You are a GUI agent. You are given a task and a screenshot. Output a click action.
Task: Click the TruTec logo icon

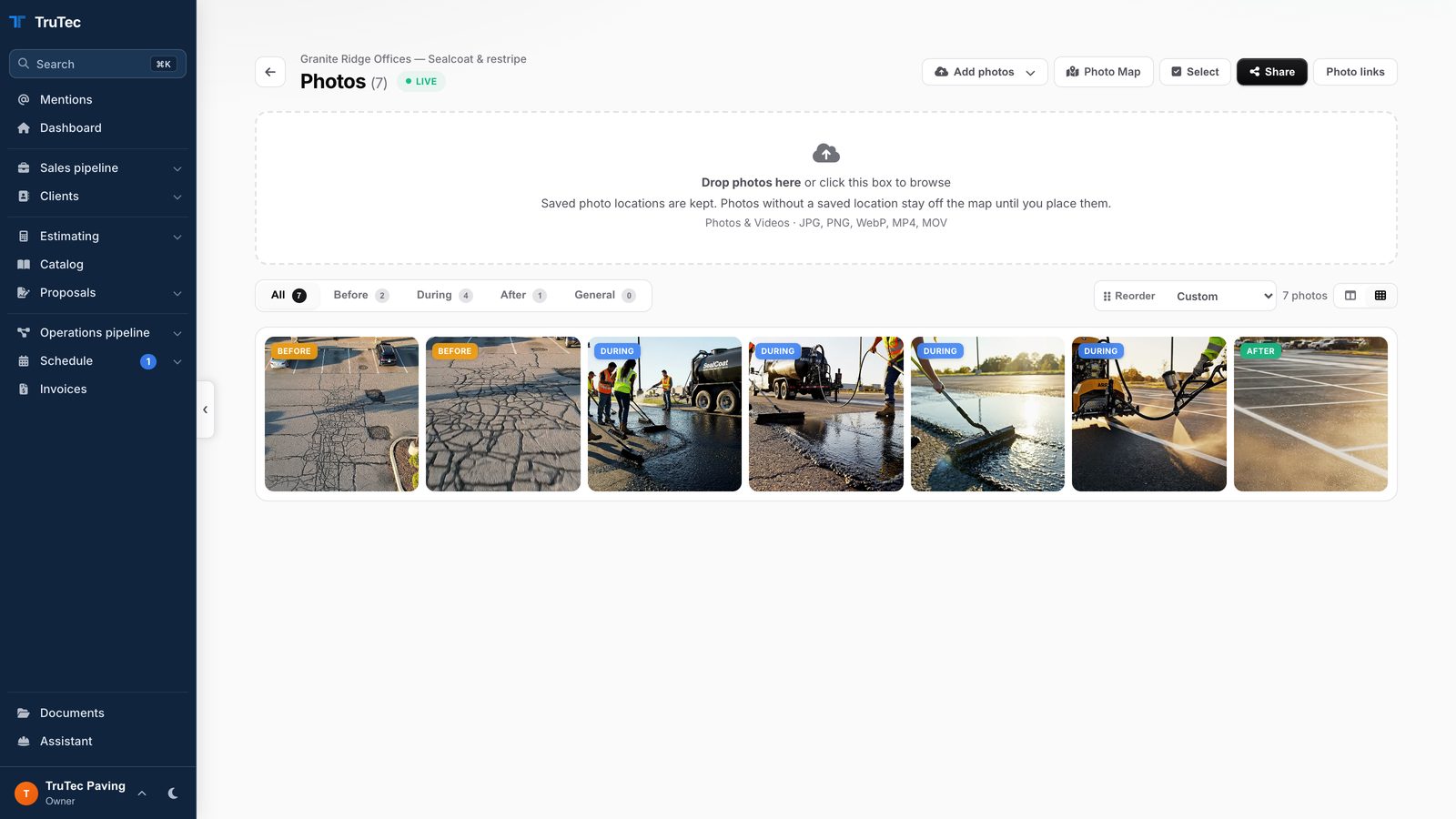coord(17,22)
